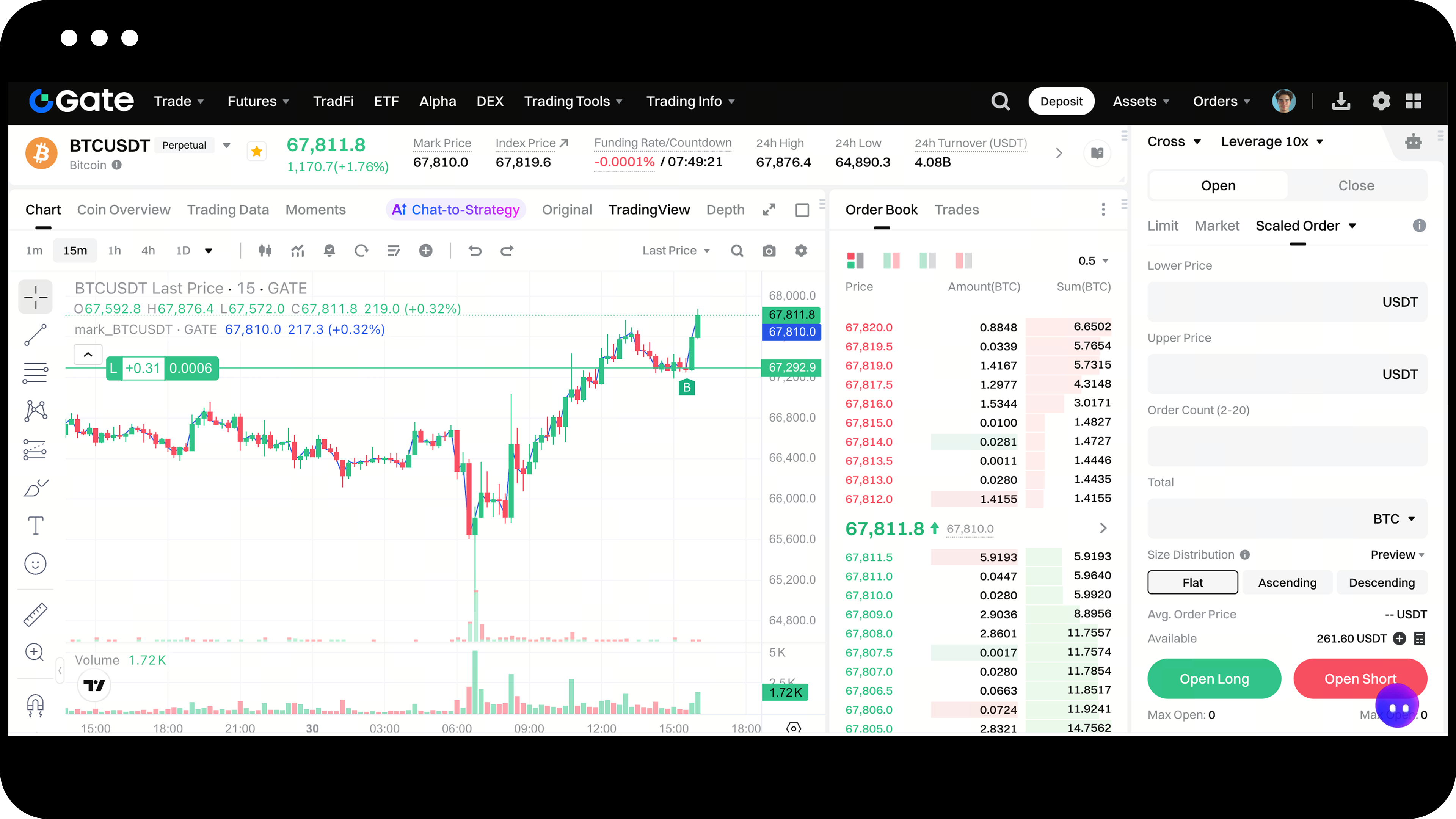Toggle the BTCUSDT favorite star
The width and height of the screenshot is (1456, 819).
257,152
